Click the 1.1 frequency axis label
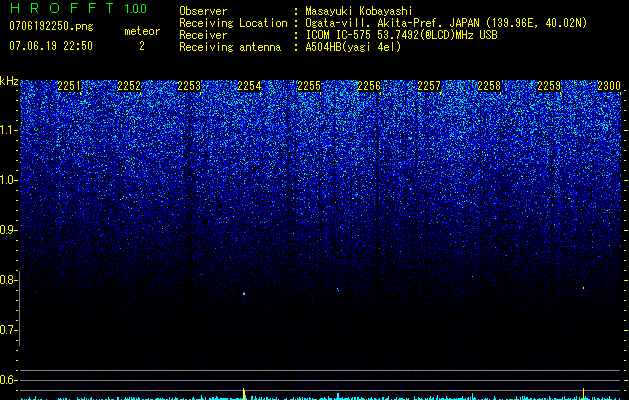The height and width of the screenshot is (400, 629). (x=8, y=131)
